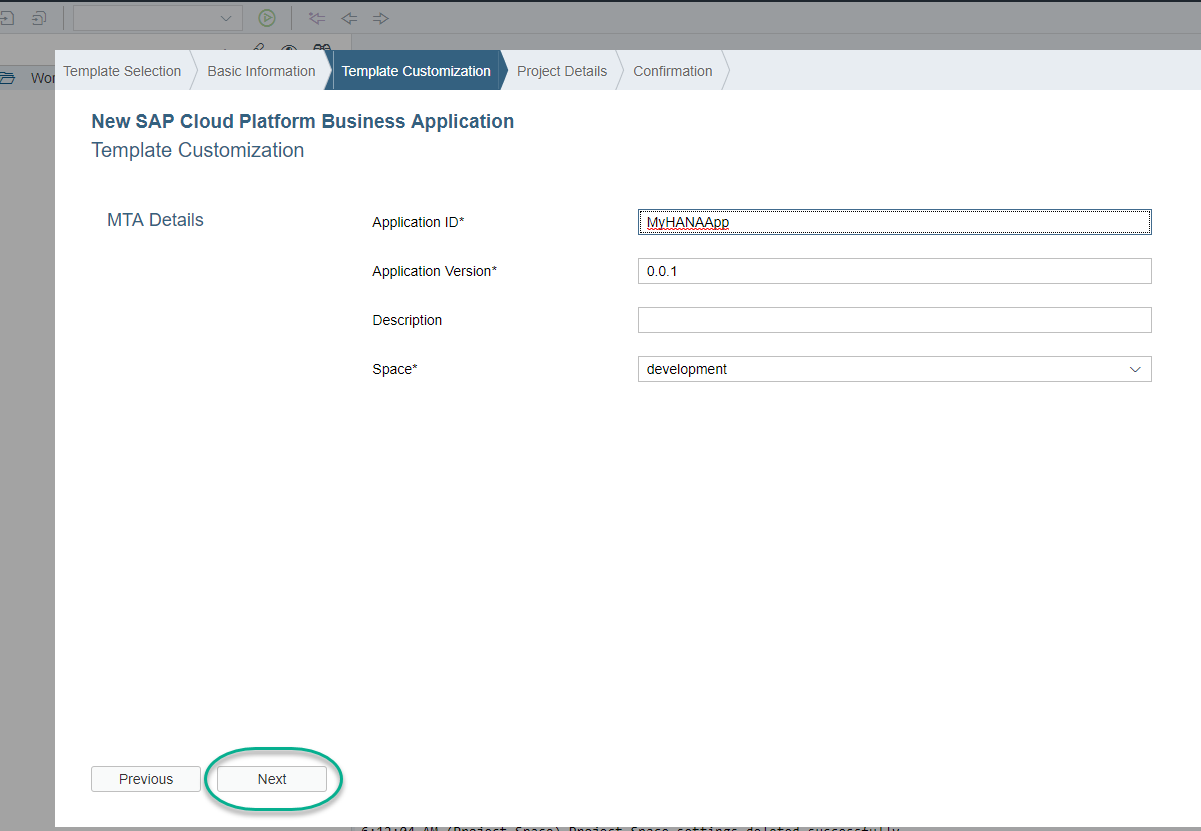Select the Template Customization step

tap(416, 71)
